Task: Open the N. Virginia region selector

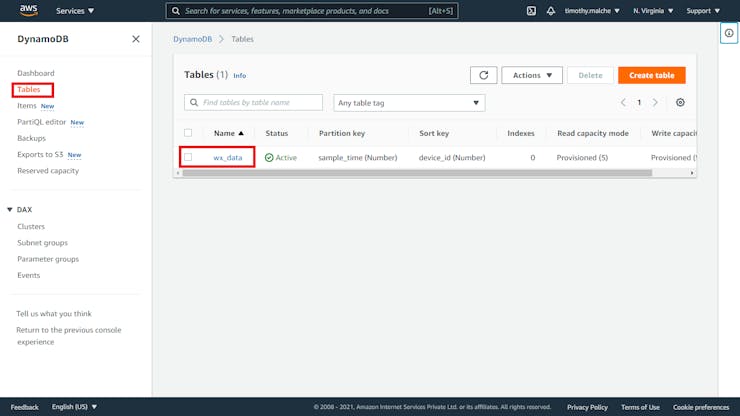Action: pyautogui.click(x=653, y=11)
